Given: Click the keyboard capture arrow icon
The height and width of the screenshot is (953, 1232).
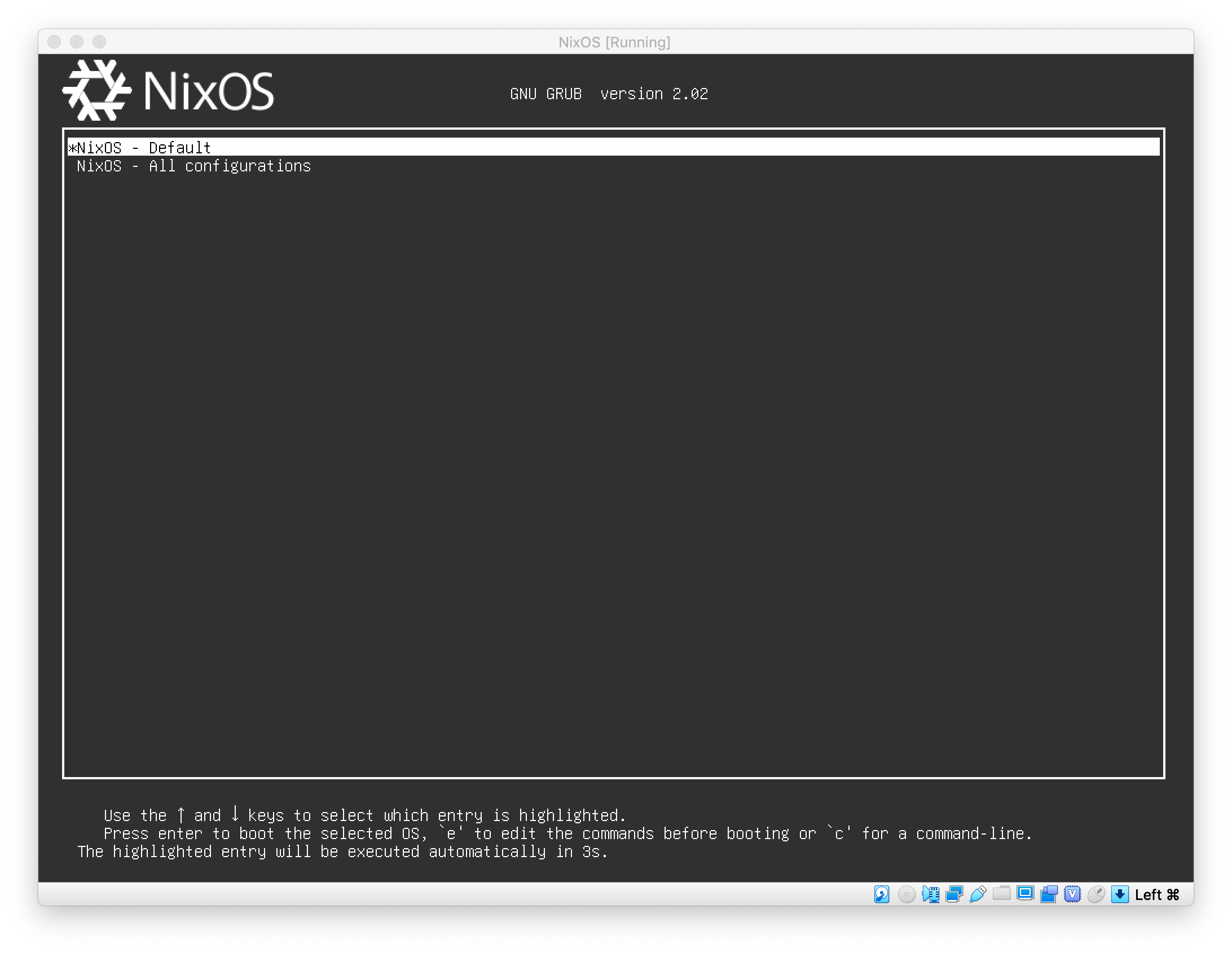Looking at the screenshot, I should pyautogui.click(x=1120, y=894).
